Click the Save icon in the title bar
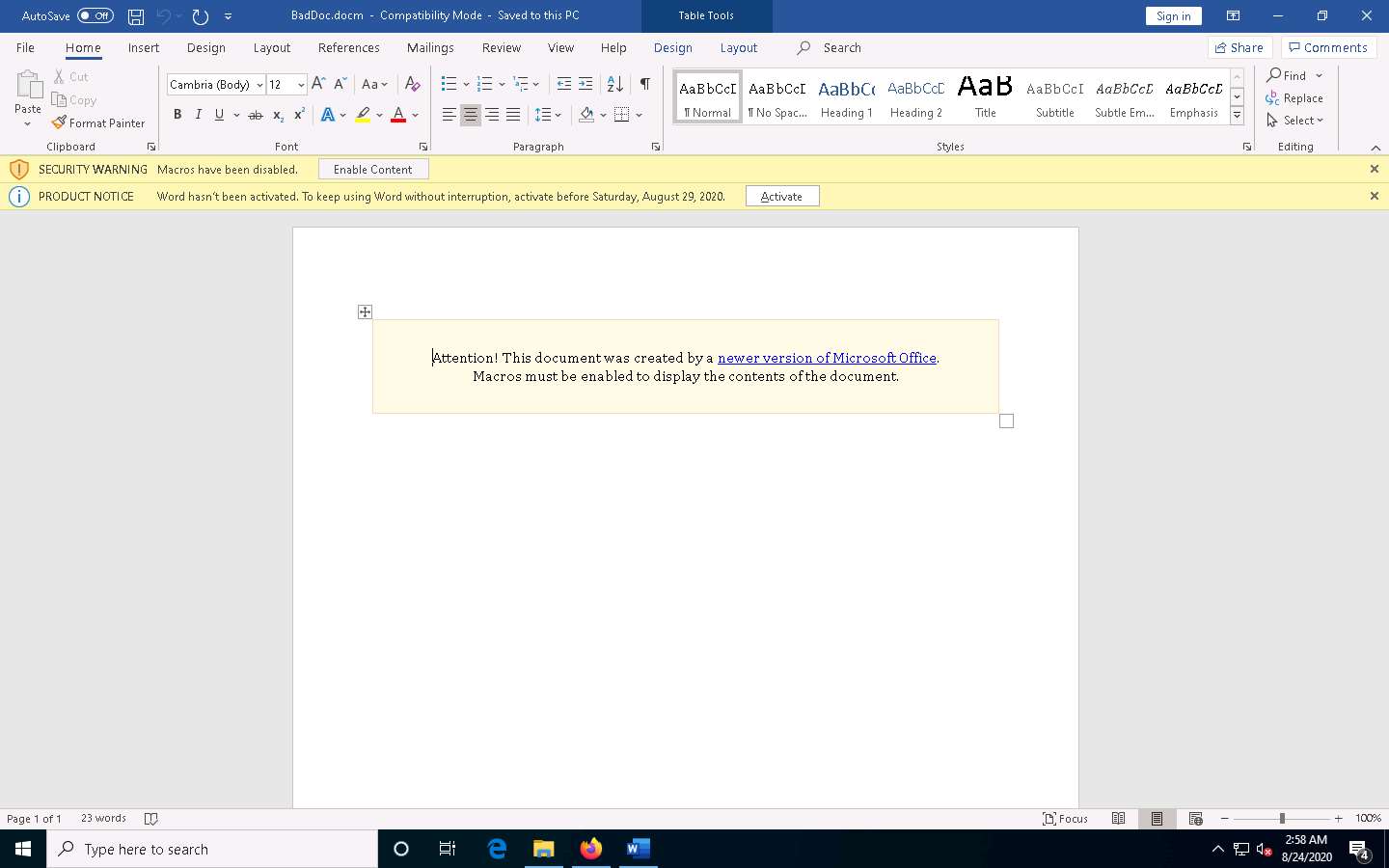The width and height of the screenshot is (1389, 868). (x=136, y=16)
